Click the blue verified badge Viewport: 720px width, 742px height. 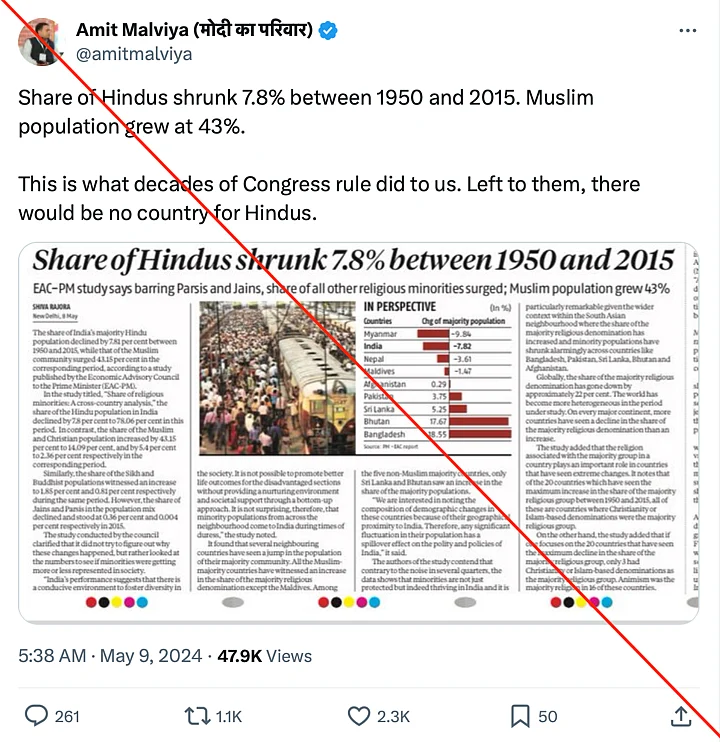point(328,31)
